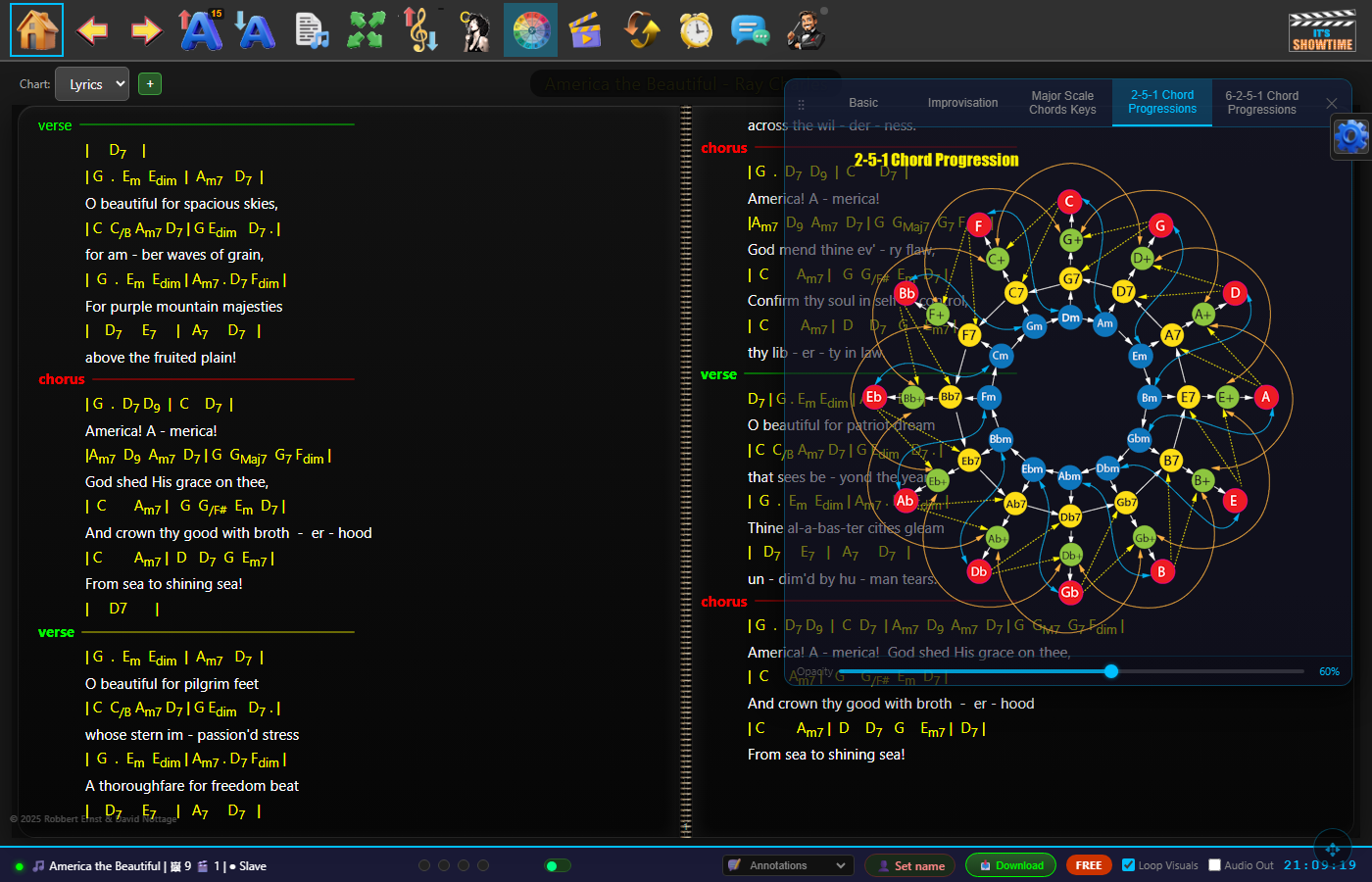Viewport: 1372px width, 882px height.
Task: Increase font size with the up-arrow A icon
Action: (201, 29)
